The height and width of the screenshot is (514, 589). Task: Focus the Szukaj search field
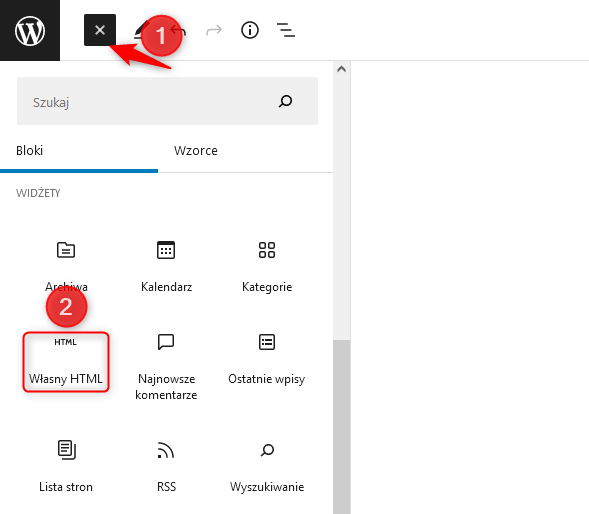tap(167, 101)
